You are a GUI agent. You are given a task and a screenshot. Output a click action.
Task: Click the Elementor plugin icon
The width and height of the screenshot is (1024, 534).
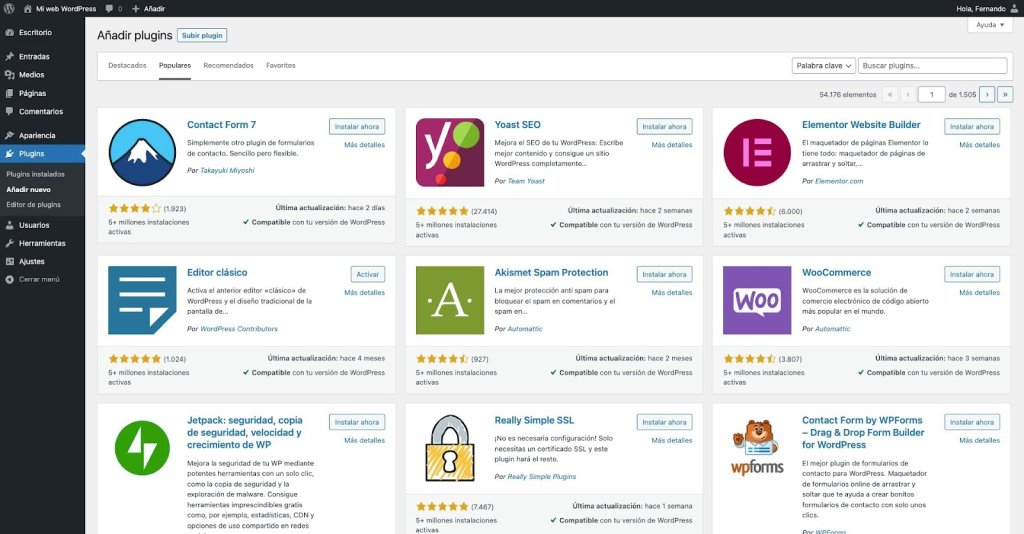tap(757, 152)
